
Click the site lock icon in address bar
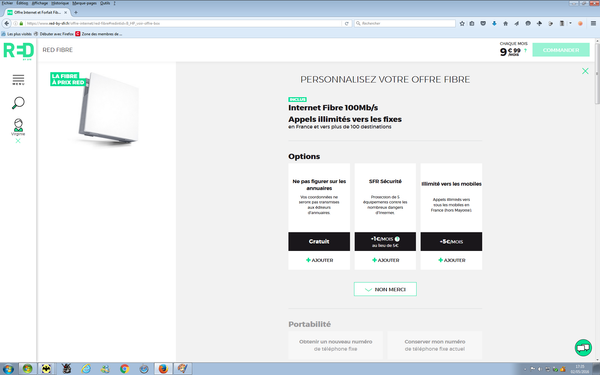[x=21, y=23]
